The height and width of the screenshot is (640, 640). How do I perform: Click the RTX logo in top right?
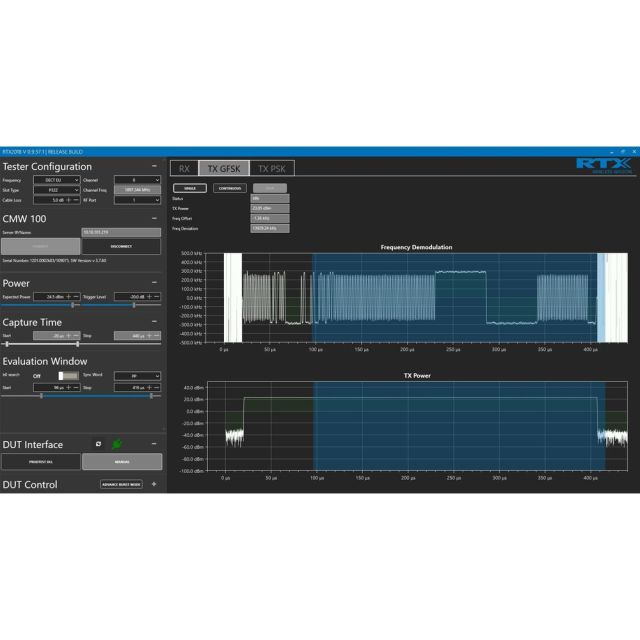pos(603,165)
